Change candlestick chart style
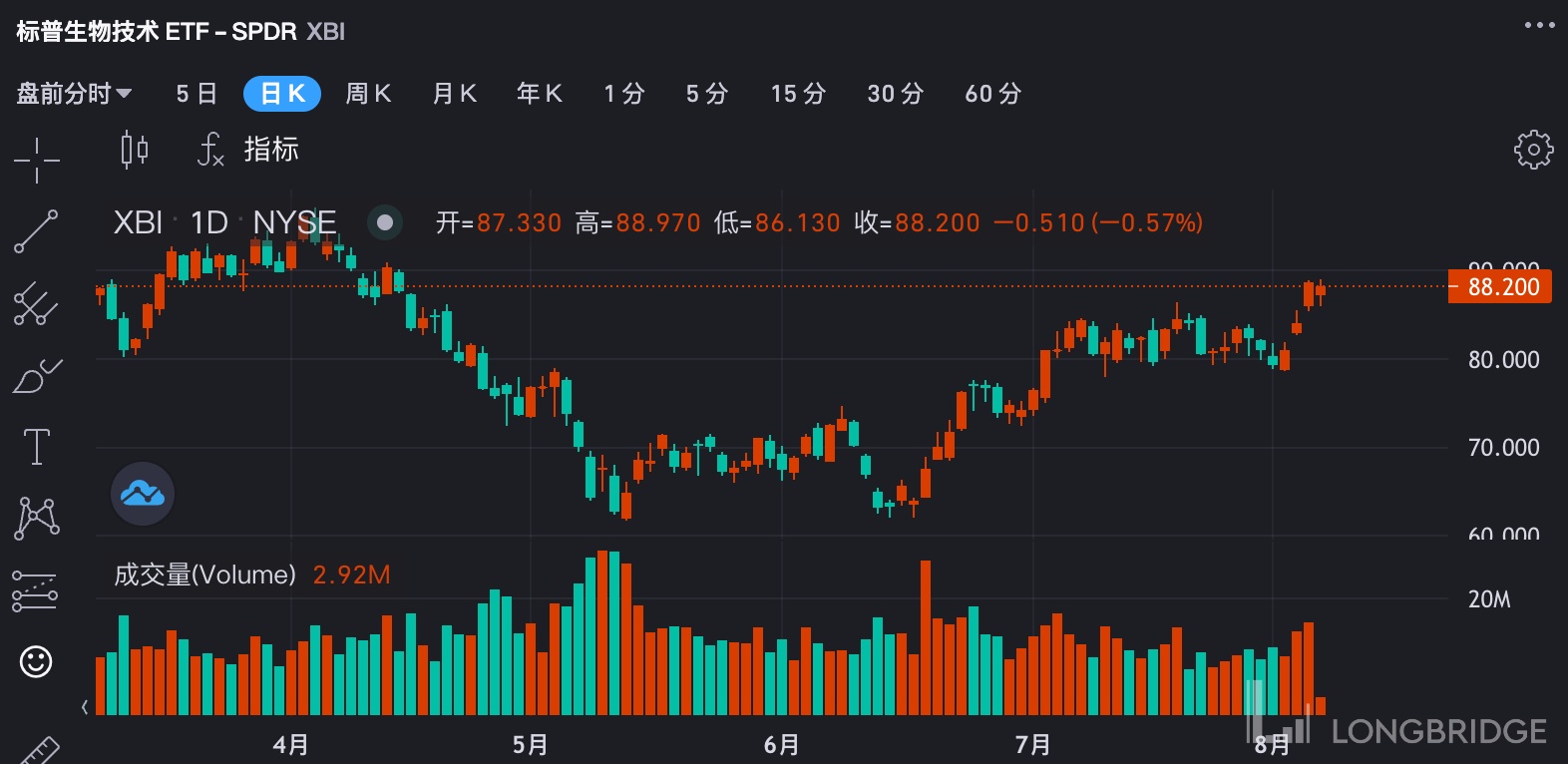 [135, 150]
